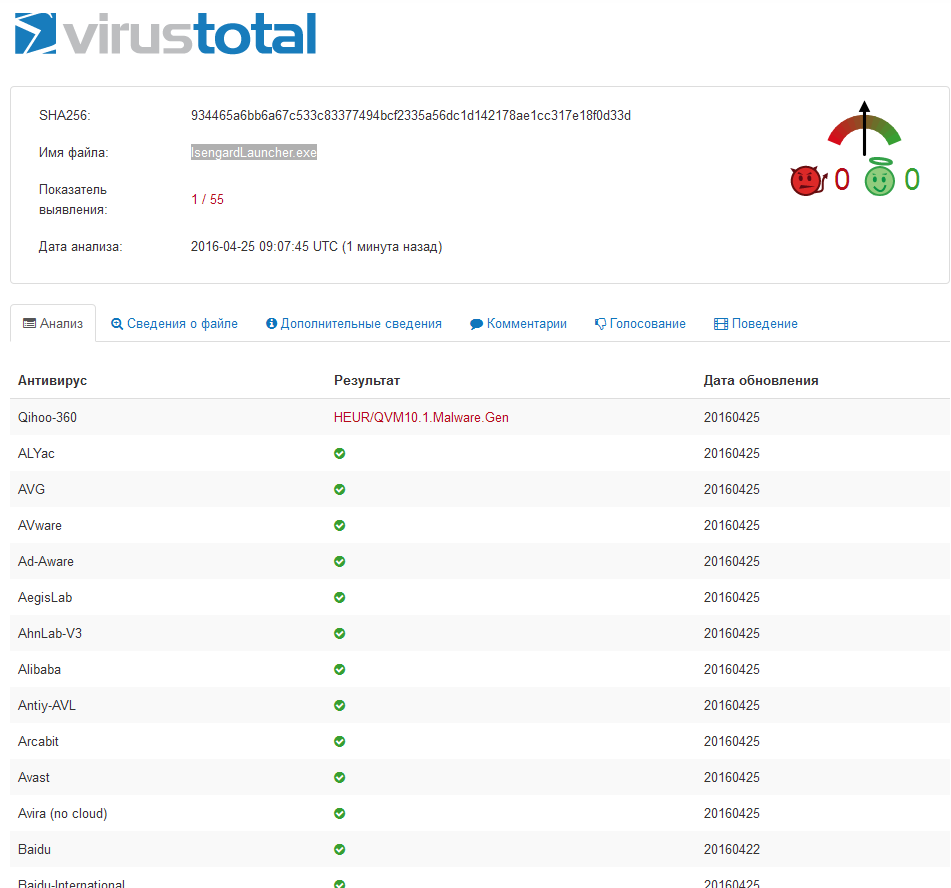Click the Qihoo-360 antivirus name
951x888 pixels.
[x=47, y=417]
